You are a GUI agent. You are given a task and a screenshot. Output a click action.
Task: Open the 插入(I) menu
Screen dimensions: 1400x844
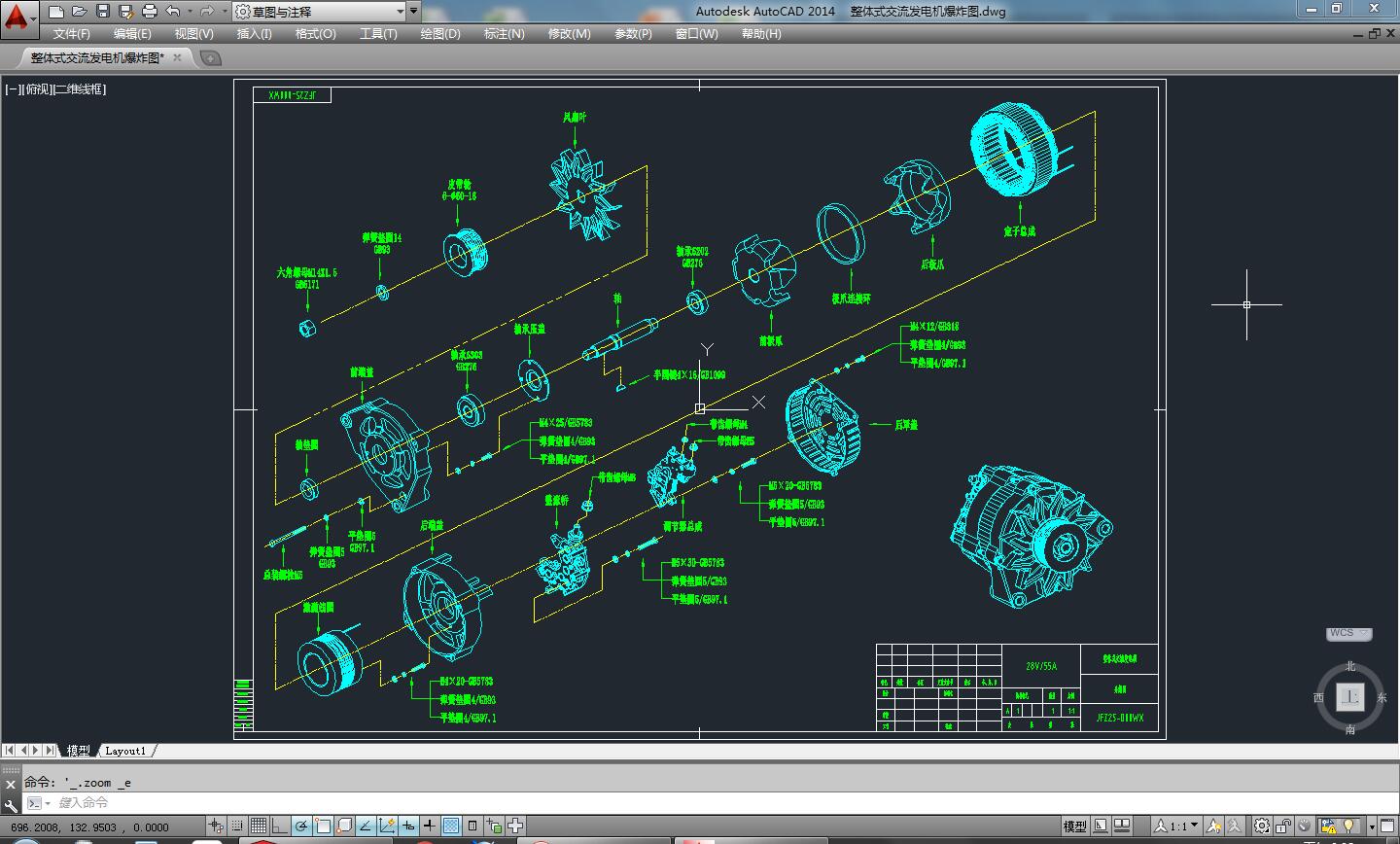(255, 34)
